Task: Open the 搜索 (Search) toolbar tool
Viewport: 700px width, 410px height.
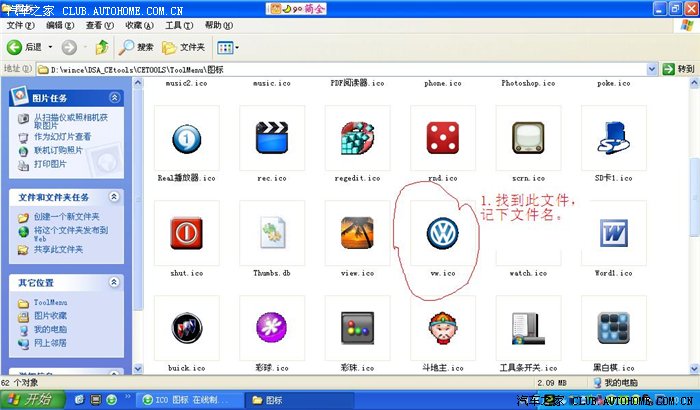Action: [136, 47]
